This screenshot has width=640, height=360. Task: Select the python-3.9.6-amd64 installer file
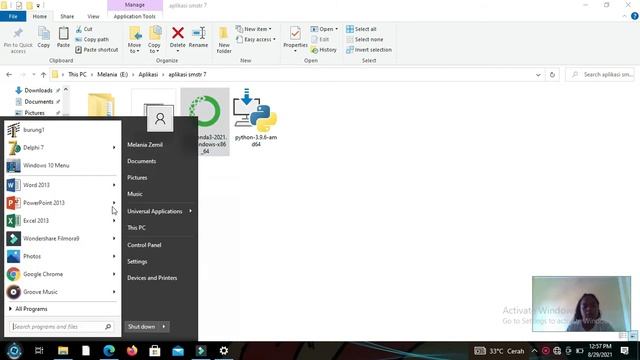point(256,118)
